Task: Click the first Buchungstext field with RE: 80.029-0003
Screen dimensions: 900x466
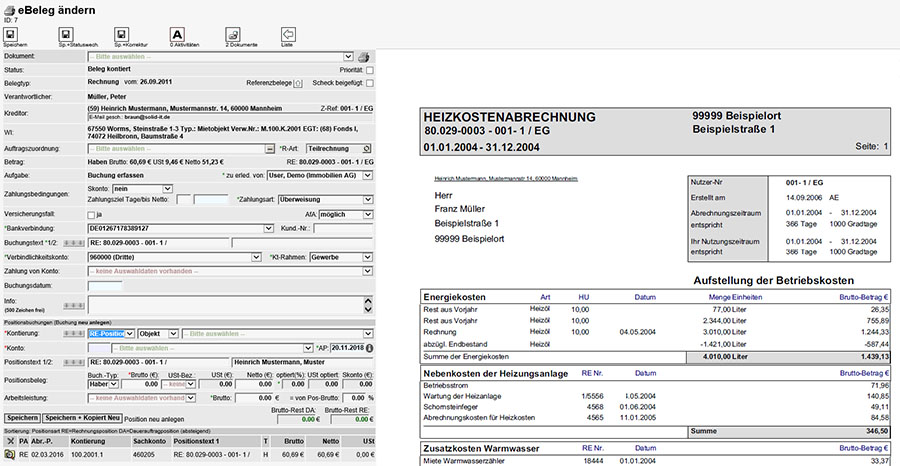Action: pyautogui.click(x=158, y=243)
